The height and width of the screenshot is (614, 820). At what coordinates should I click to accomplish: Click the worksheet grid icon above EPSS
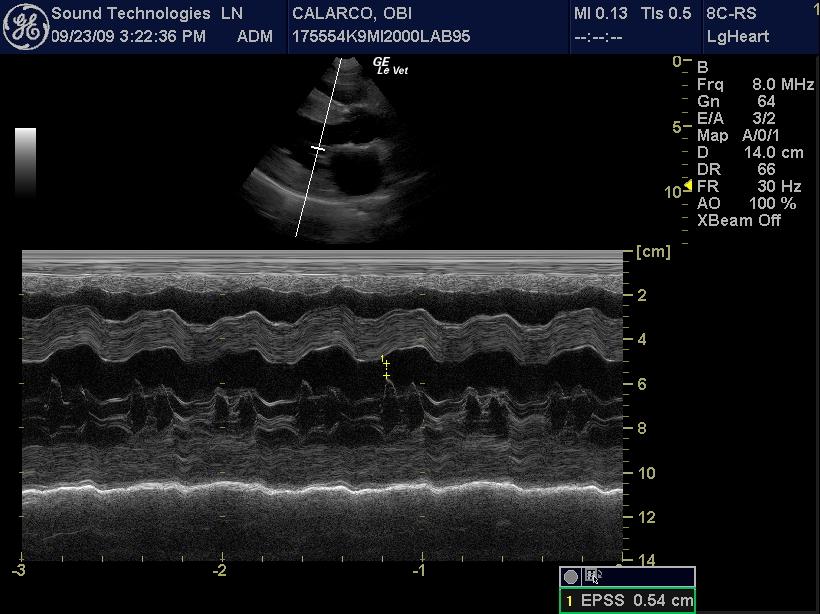592,577
